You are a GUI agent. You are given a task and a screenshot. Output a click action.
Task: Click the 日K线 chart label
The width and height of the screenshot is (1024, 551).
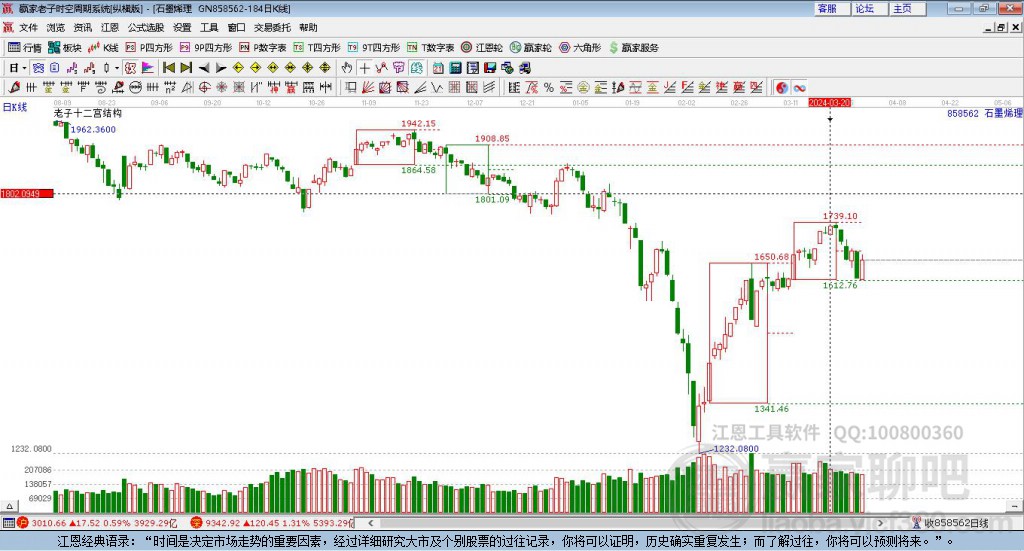pos(15,107)
